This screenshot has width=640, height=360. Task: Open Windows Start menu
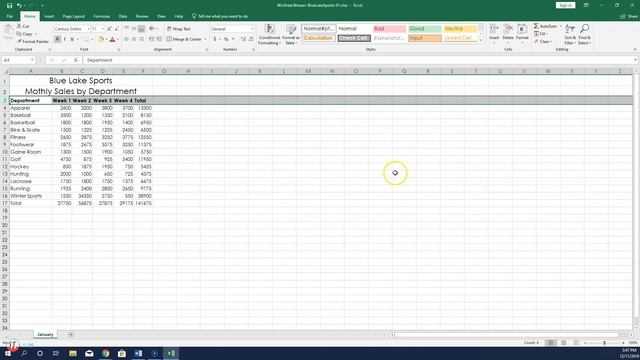coord(8,353)
